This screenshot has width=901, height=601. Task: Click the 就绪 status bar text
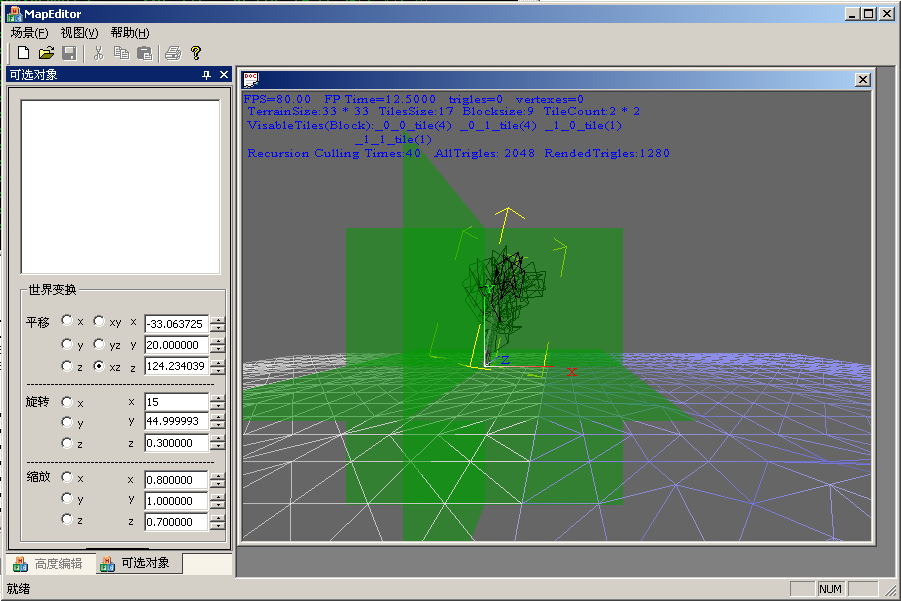click(18, 589)
